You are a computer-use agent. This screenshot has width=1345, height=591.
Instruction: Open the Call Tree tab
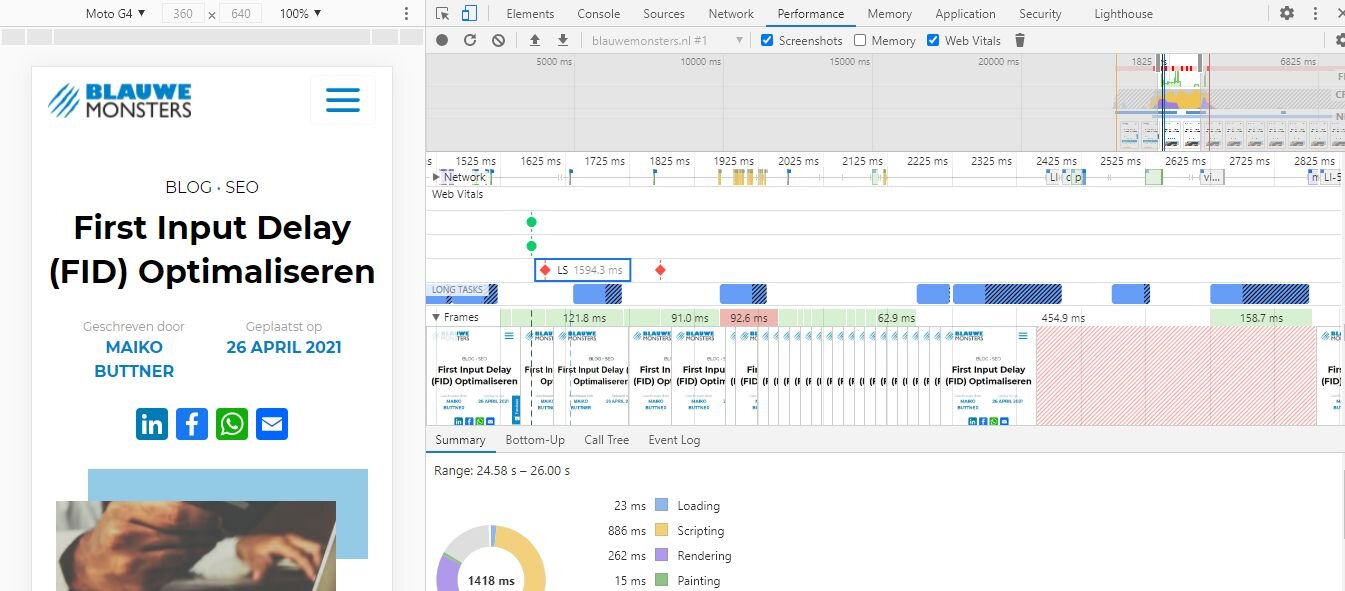click(x=607, y=440)
